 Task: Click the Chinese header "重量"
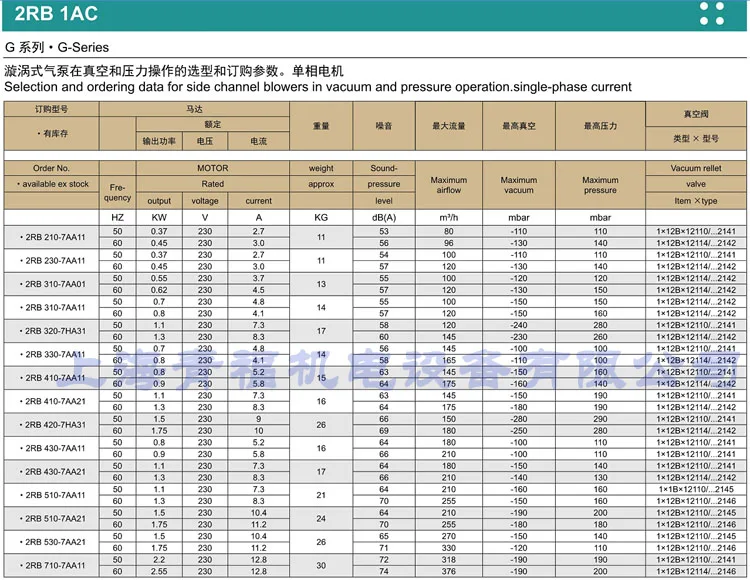click(x=321, y=126)
